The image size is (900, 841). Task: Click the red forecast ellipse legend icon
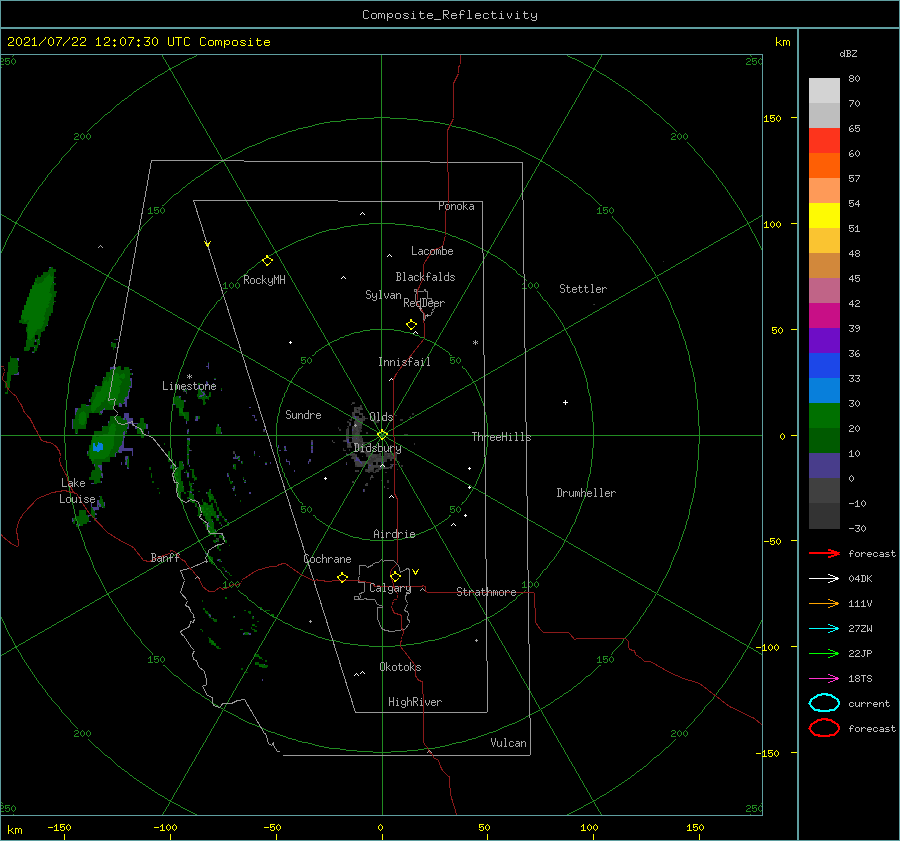[824, 728]
